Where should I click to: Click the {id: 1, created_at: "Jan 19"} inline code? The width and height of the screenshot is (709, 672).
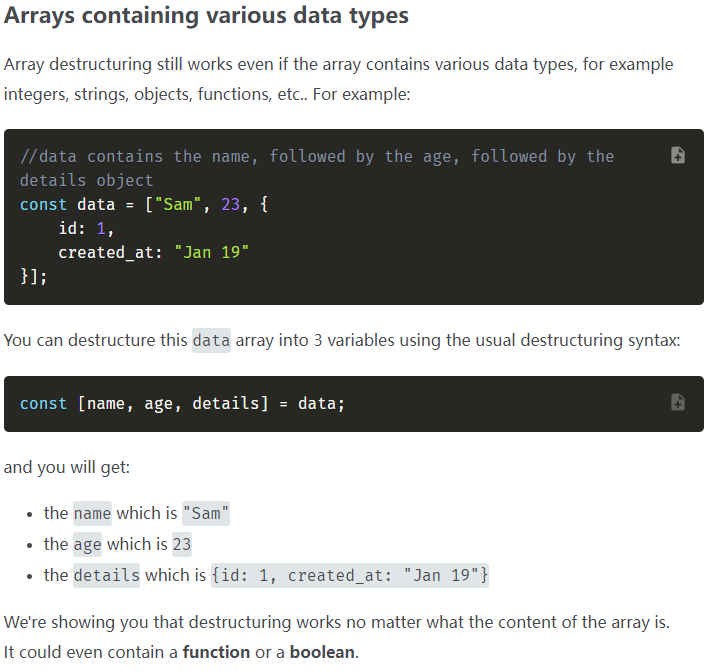click(350, 575)
